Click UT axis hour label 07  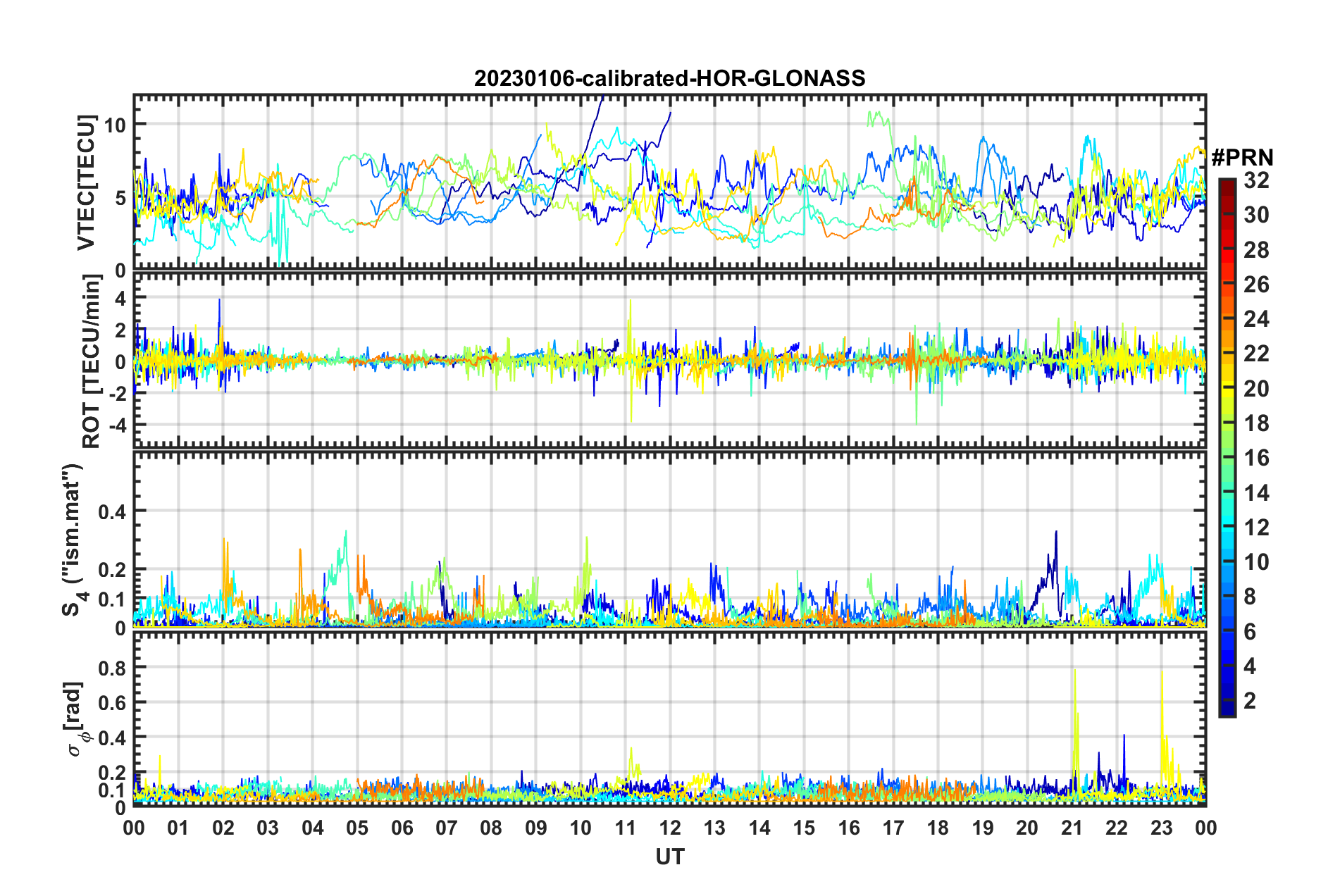coord(447,828)
